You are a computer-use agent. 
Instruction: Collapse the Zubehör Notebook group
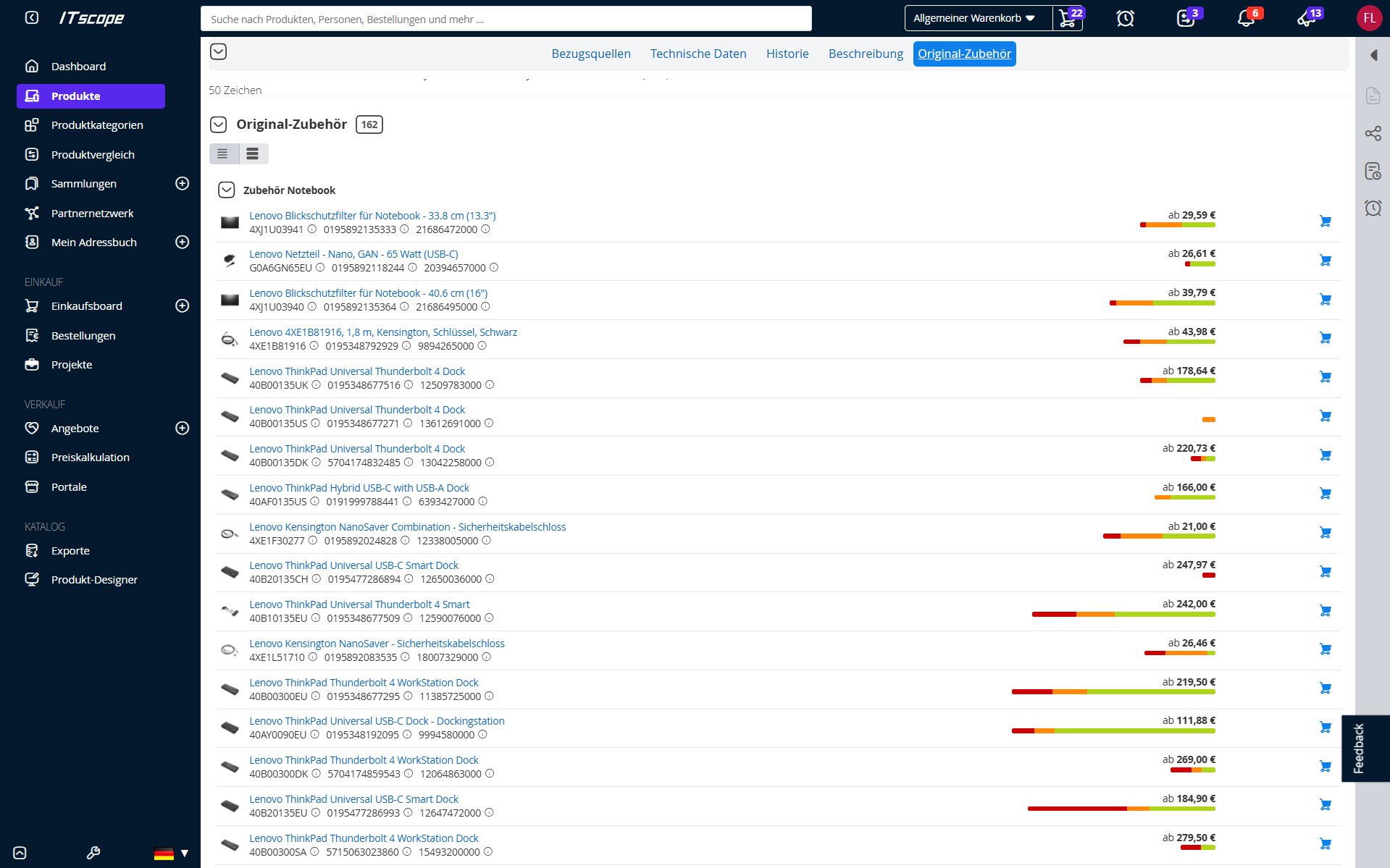[x=227, y=190]
